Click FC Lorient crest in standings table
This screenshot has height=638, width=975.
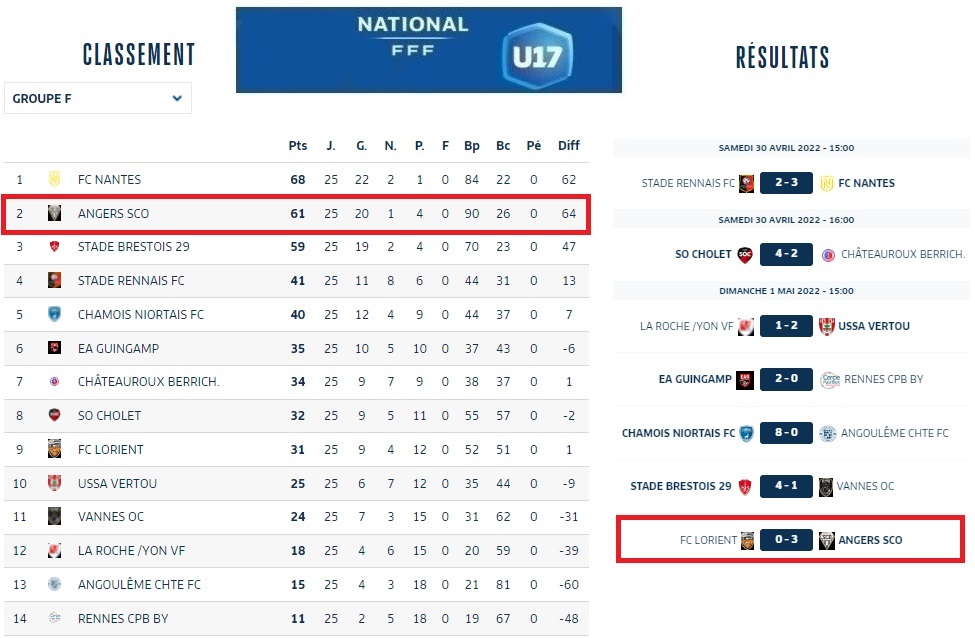click(55, 450)
